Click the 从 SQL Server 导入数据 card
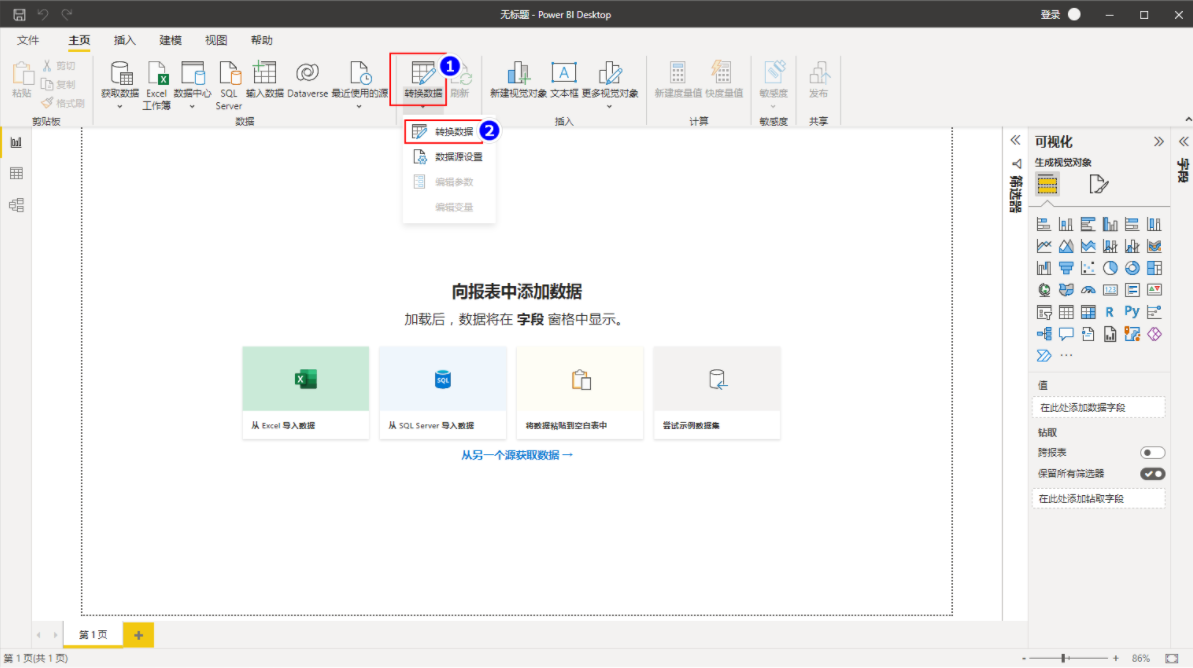The height and width of the screenshot is (668, 1193). point(443,393)
